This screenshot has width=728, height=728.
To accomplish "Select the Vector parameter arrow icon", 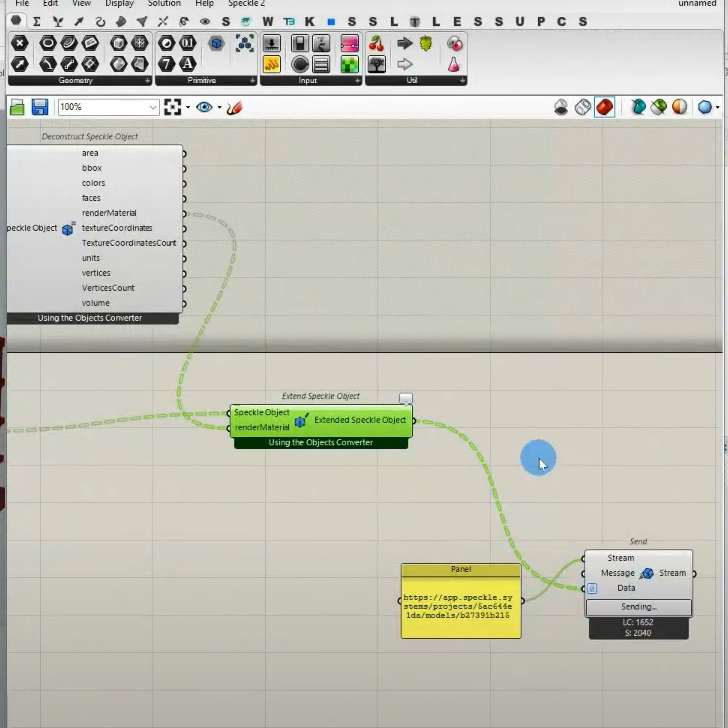I will tap(20, 64).
